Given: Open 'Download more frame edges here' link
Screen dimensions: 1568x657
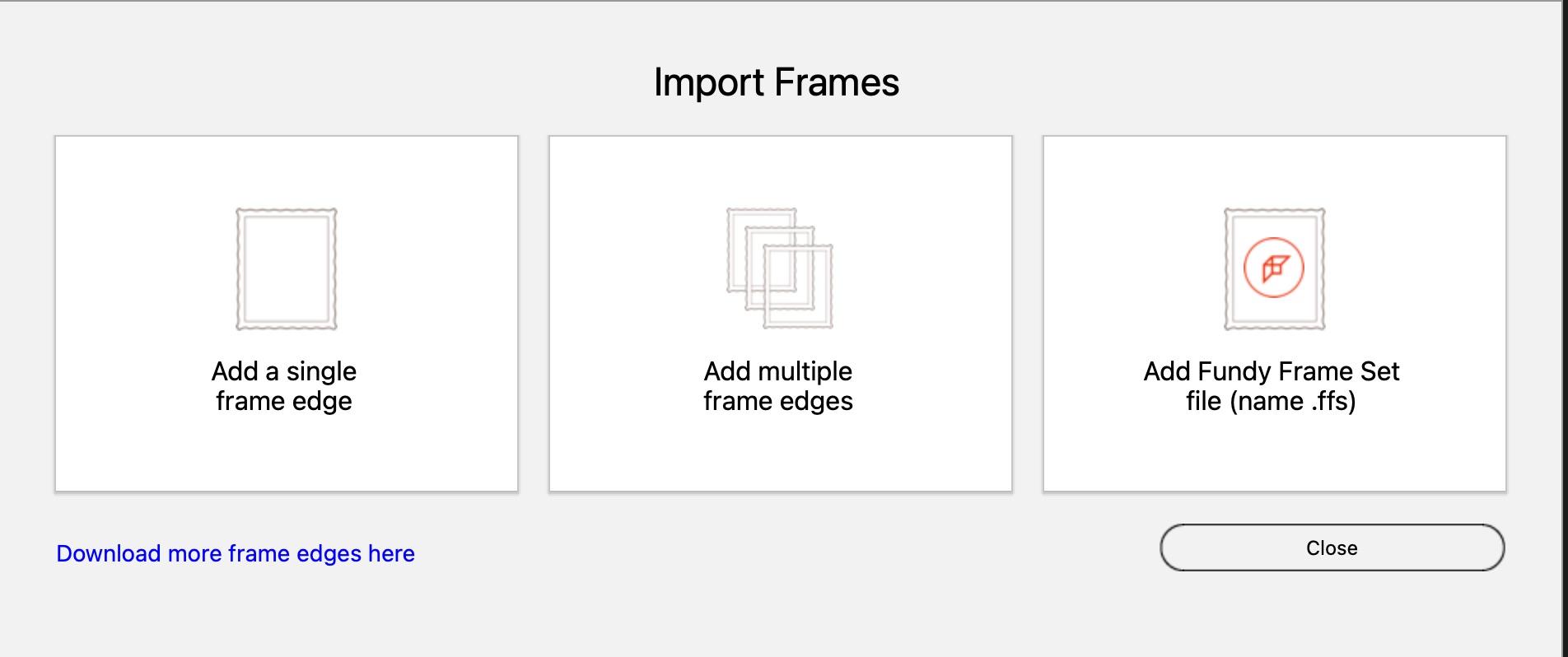Looking at the screenshot, I should pyautogui.click(x=236, y=553).
